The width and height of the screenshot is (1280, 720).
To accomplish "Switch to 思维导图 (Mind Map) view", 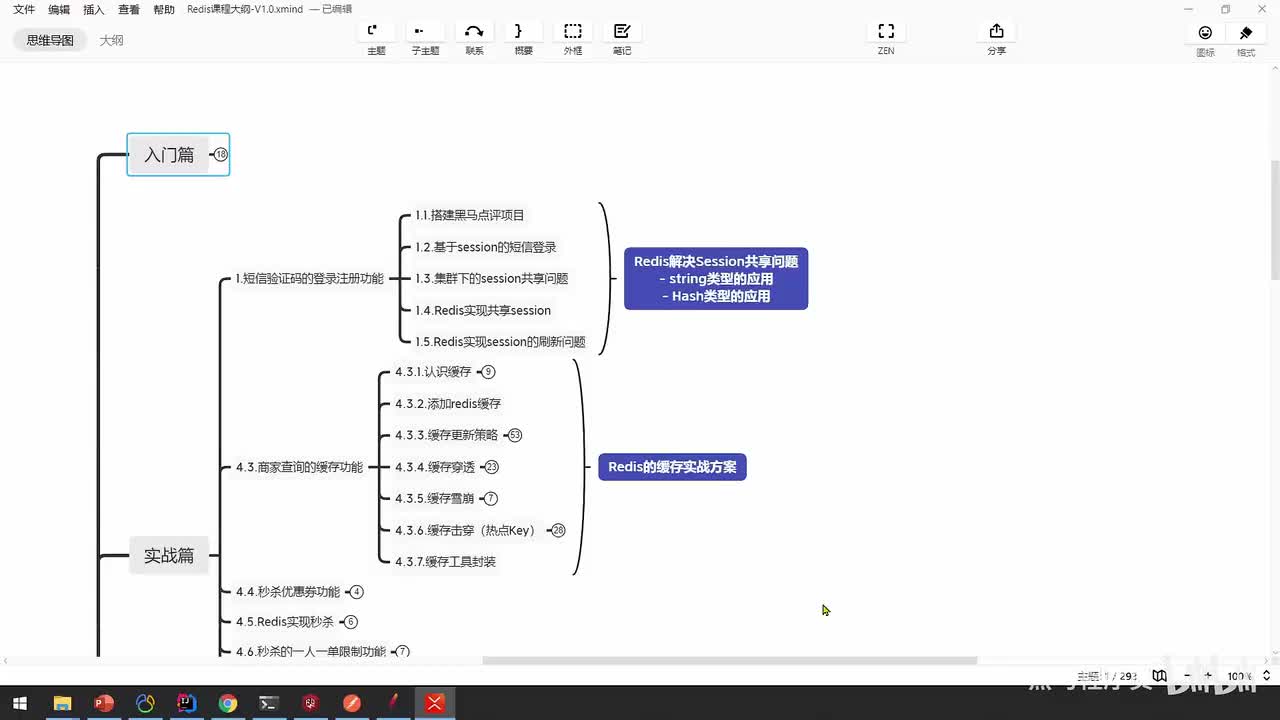I will click(x=50, y=40).
